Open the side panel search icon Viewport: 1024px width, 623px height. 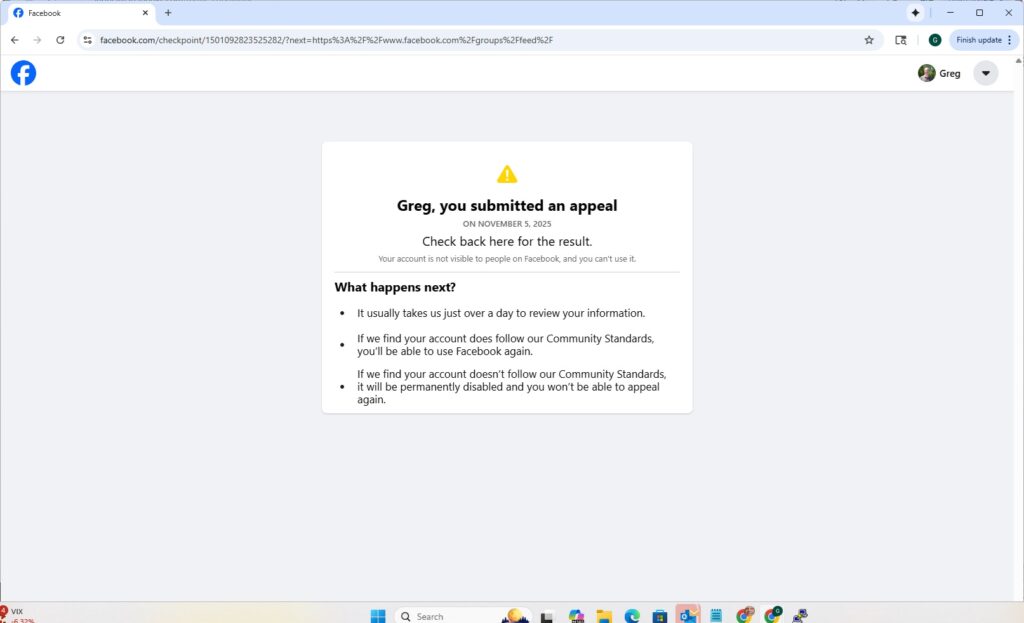pyautogui.click(x=901, y=40)
